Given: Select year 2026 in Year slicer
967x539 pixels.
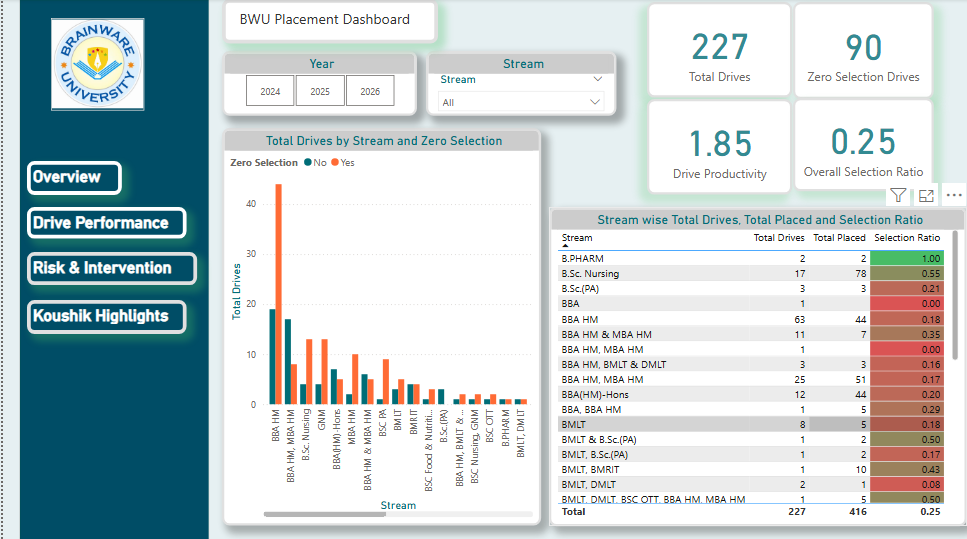Looking at the screenshot, I should pos(370,91).
